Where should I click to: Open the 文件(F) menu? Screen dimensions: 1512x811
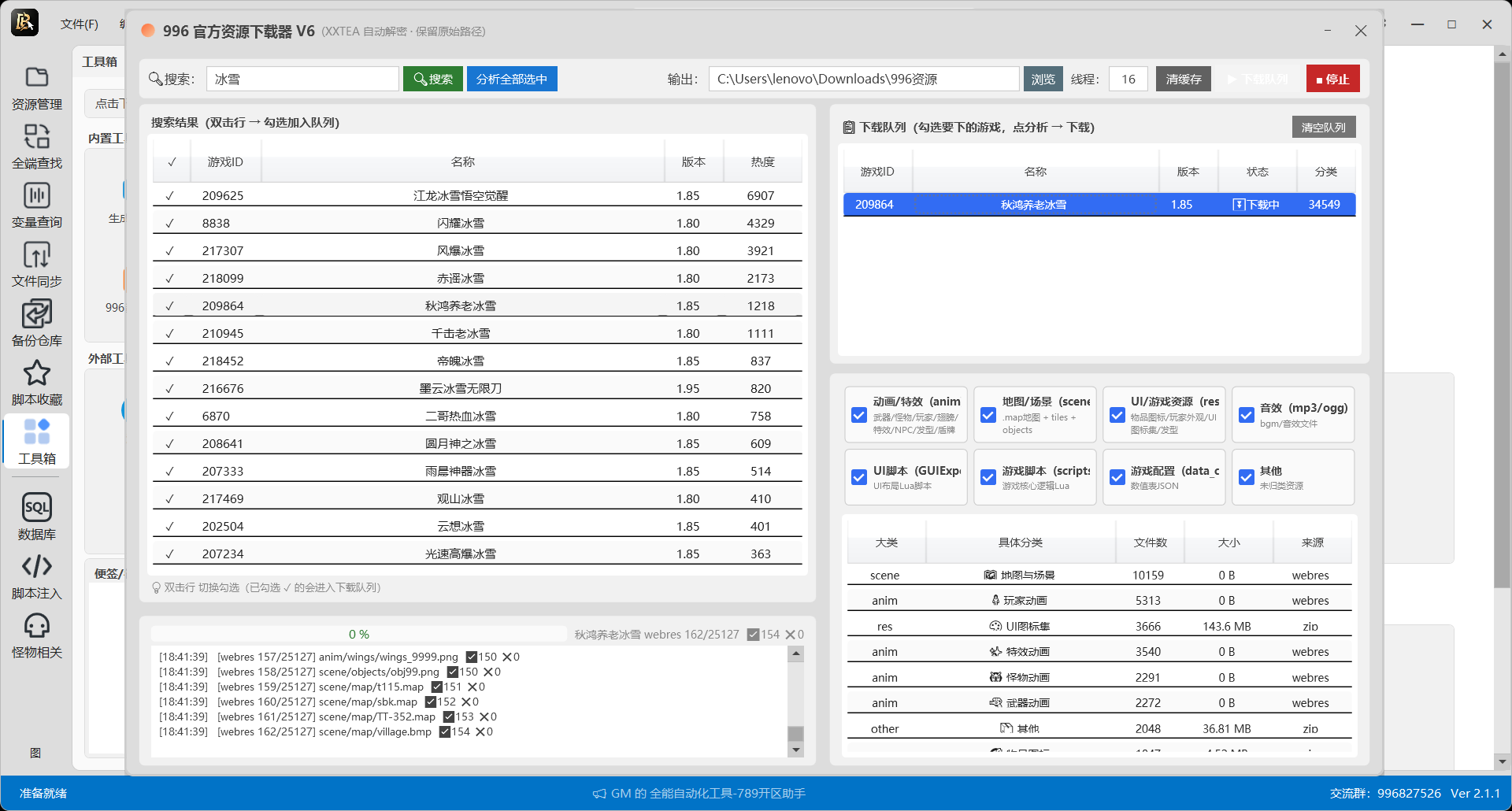pyautogui.click(x=80, y=24)
